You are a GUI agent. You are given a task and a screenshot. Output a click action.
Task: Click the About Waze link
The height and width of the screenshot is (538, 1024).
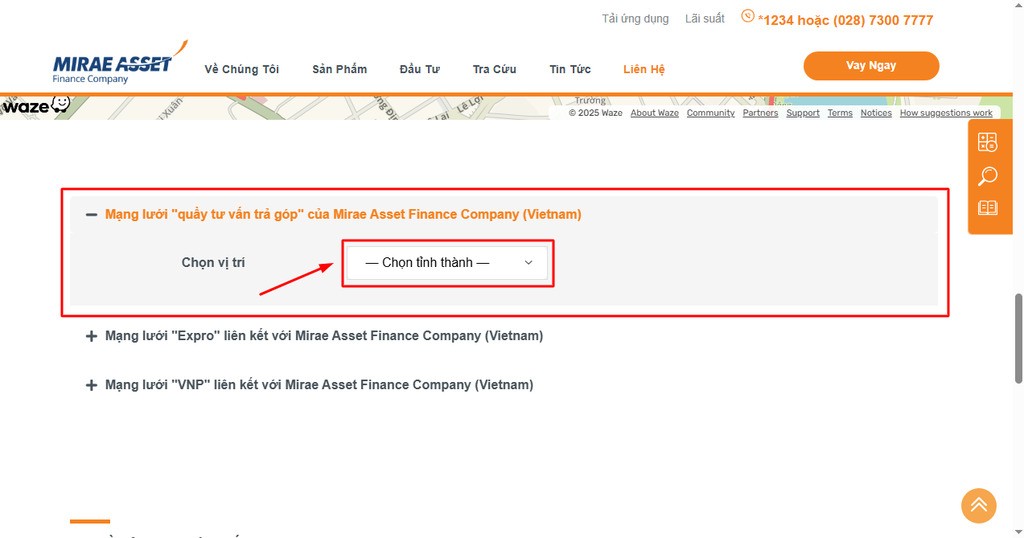[654, 113]
